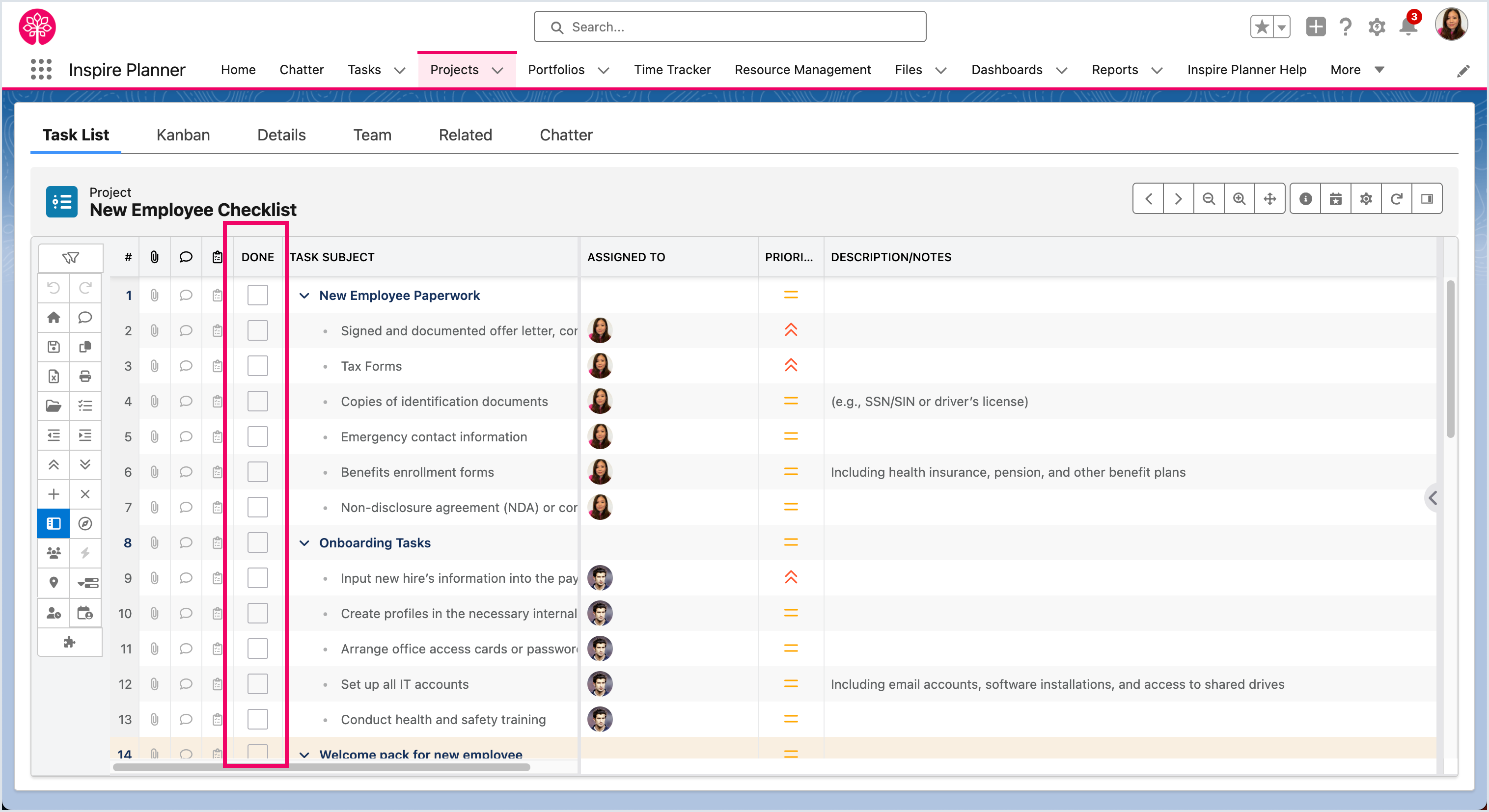The image size is (1489, 812).
Task: Open the user avatar profile menu
Action: pyautogui.click(x=1451, y=25)
